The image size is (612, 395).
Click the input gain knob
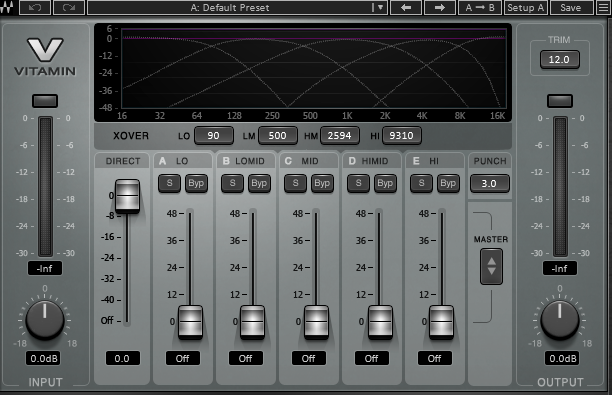(45, 320)
